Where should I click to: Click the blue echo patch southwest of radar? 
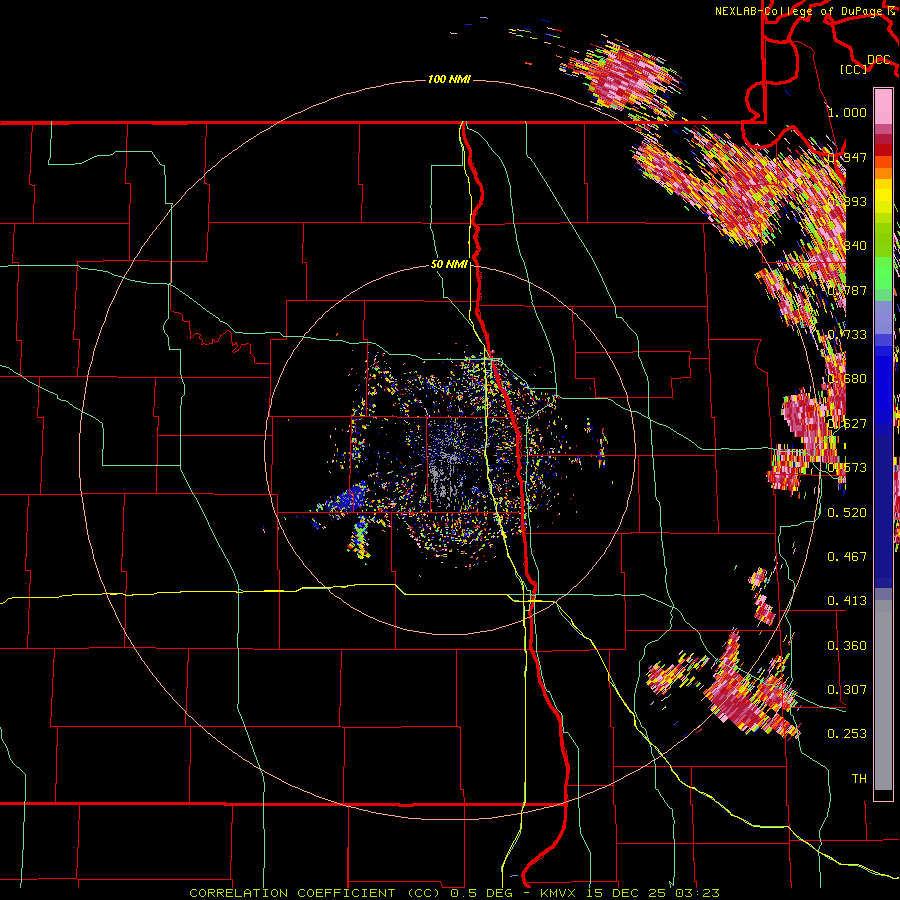point(348,498)
